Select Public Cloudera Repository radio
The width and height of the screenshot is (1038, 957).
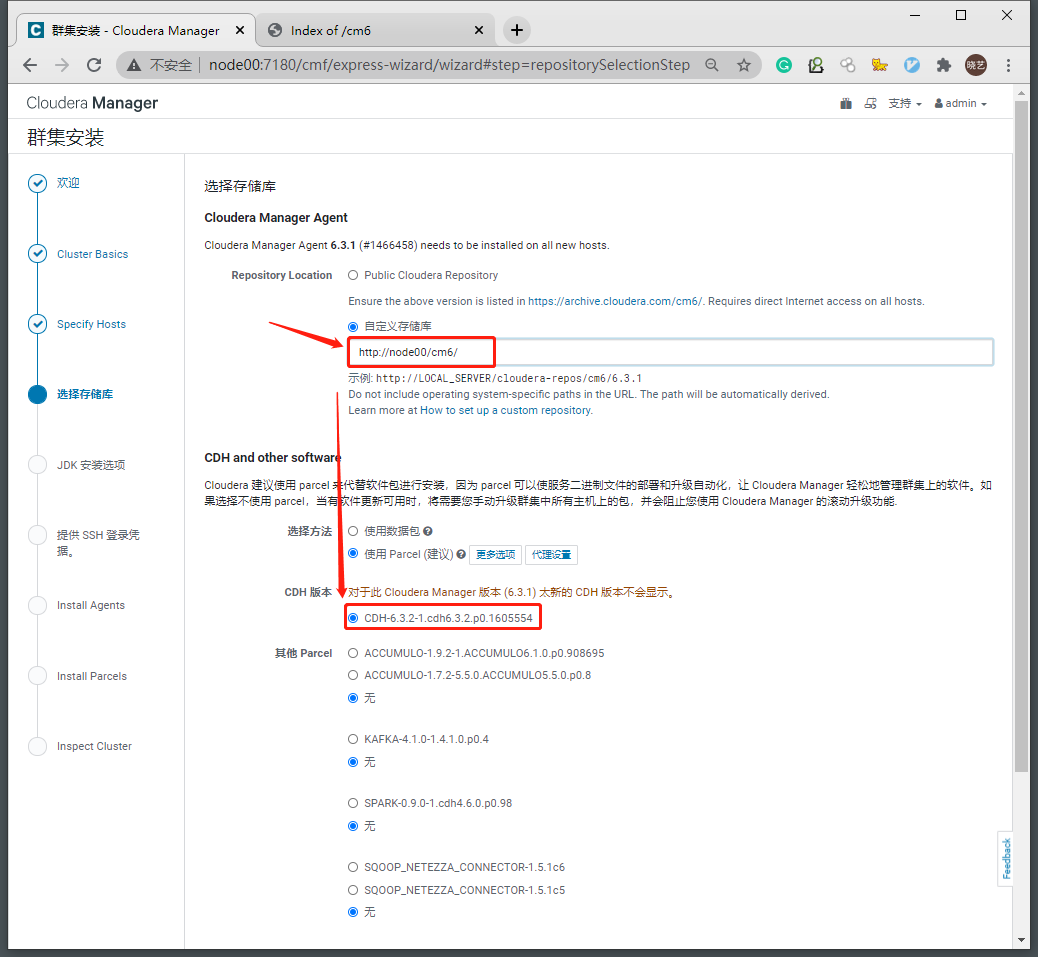pyautogui.click(x=353, y=275)
